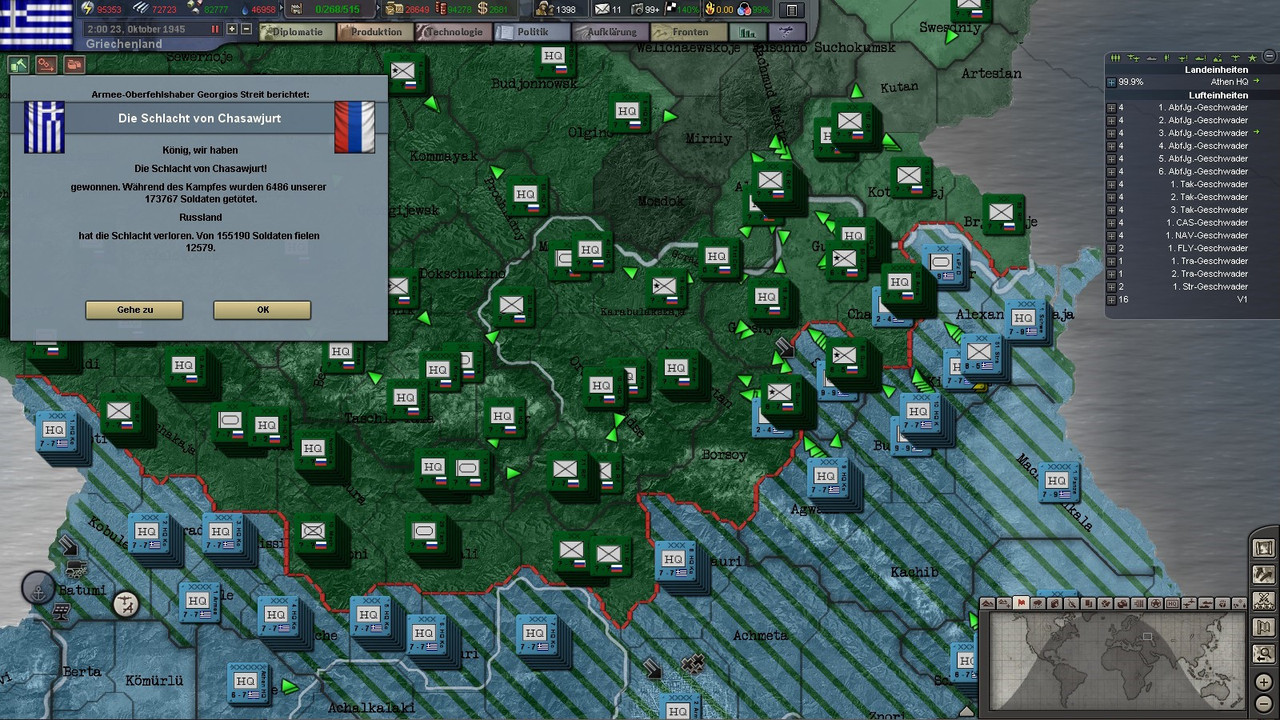Screen dimensions: 1280x720
Task: Toggle the red pause button beside the date
Action: [214, 29]
